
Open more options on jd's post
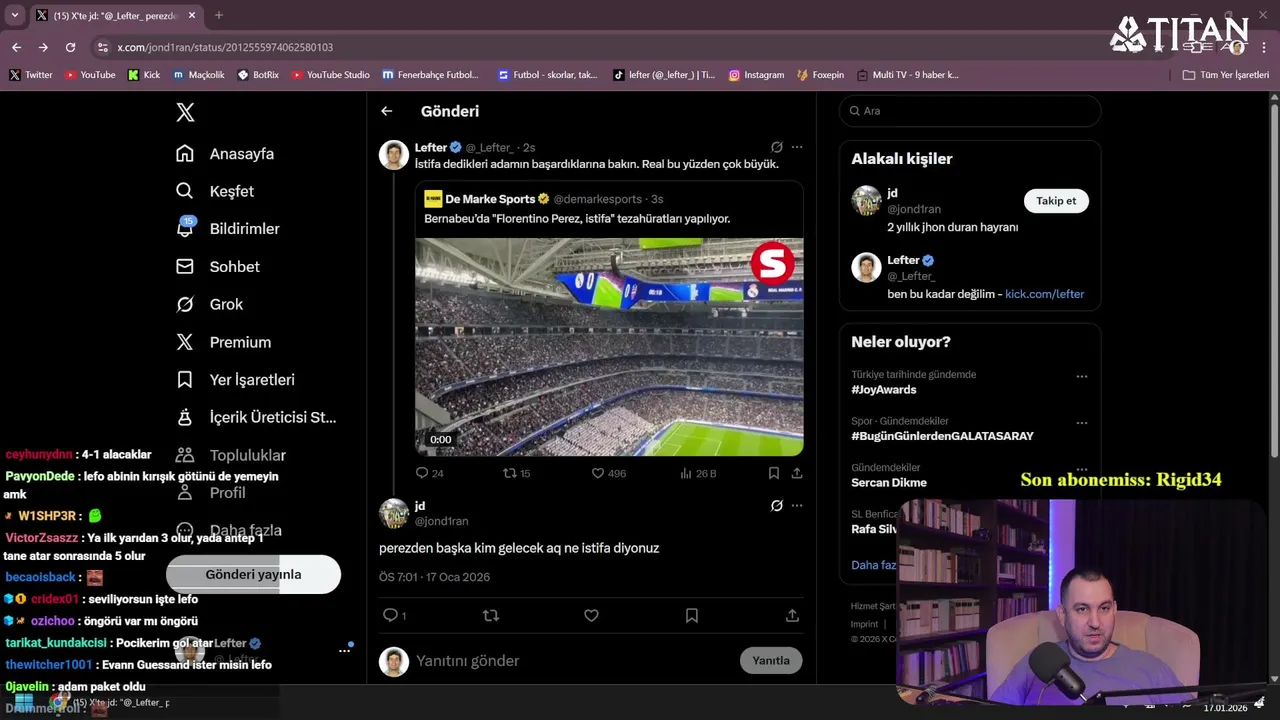797,506
